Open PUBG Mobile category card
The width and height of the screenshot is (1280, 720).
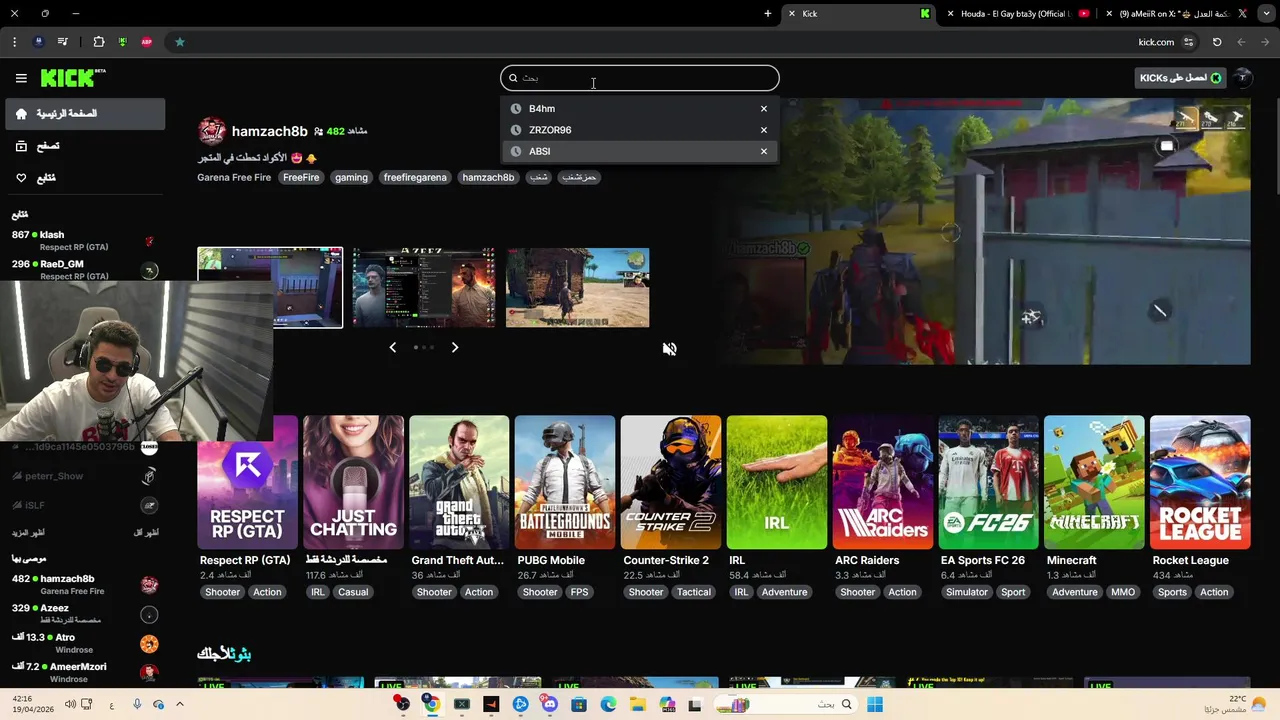[x=565, y=483]
